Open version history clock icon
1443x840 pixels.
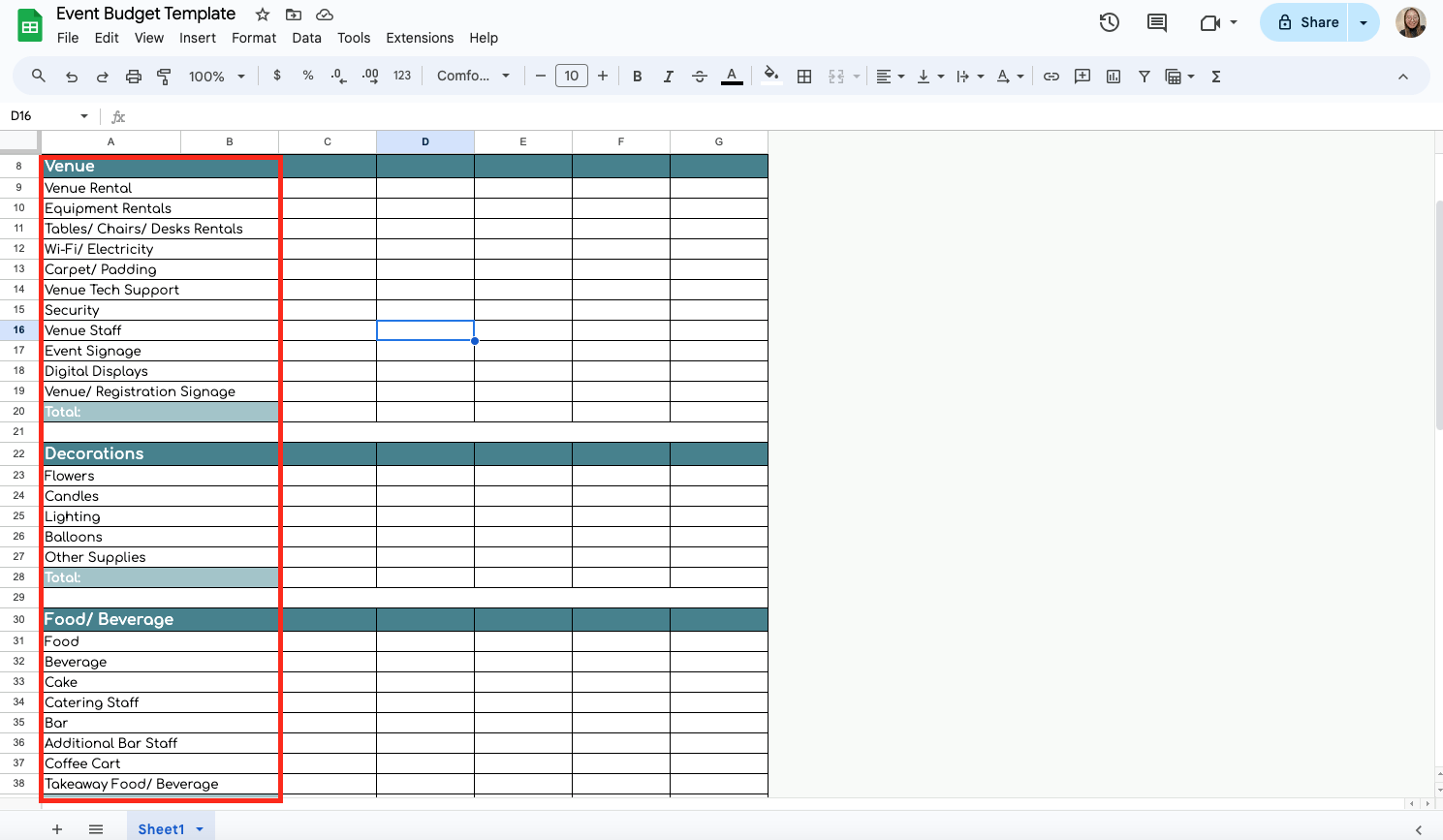point(1109,22)
